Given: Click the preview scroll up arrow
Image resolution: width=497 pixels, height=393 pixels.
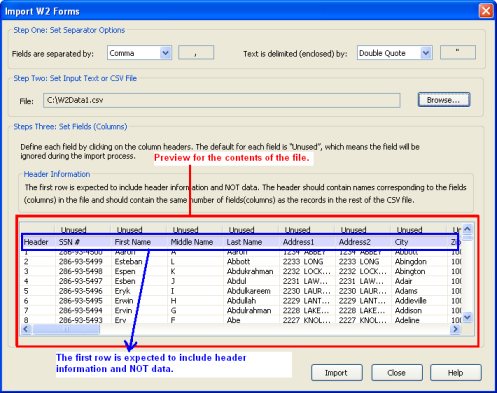Looking at the screenshot, I should [467, 229].
